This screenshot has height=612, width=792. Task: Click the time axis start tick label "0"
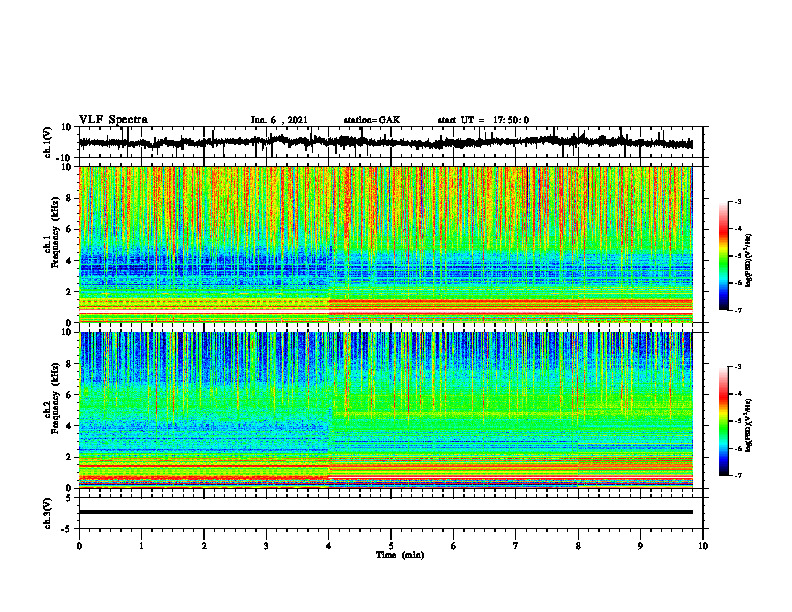pos(79,546)
